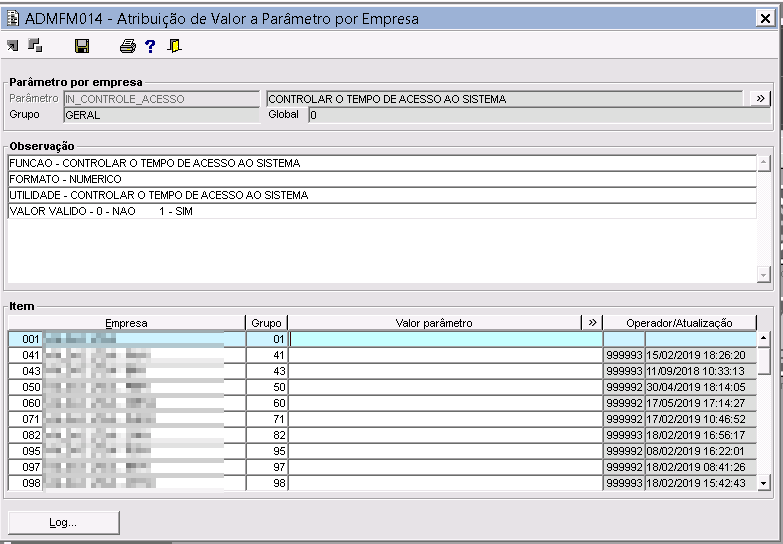The height and width of the screenshot is (544, 783).
Task: Open help with the question mark icon
Action: [x=150, y=46]
